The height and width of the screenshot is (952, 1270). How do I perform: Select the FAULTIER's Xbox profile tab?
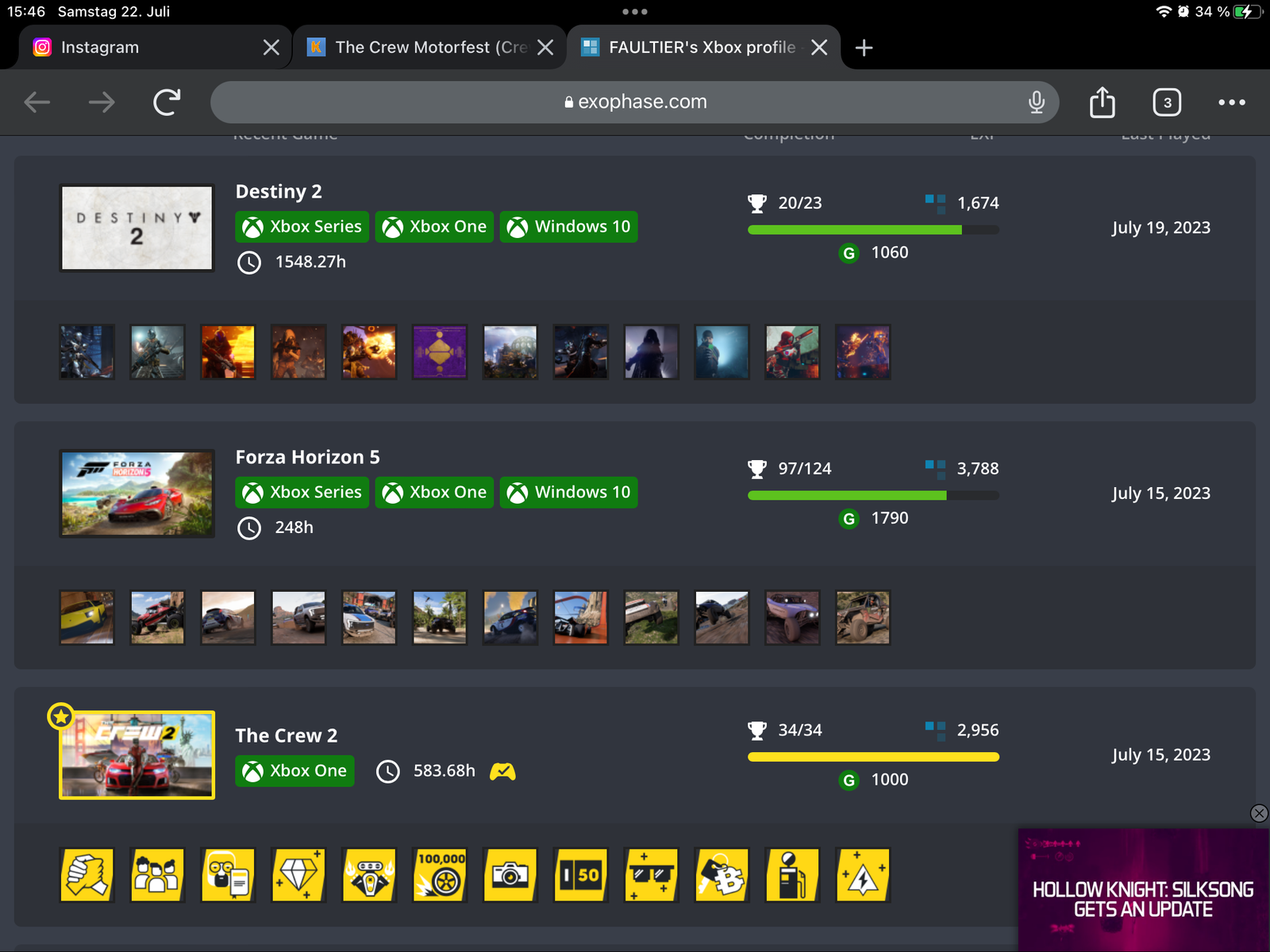(x=703, y=48)
